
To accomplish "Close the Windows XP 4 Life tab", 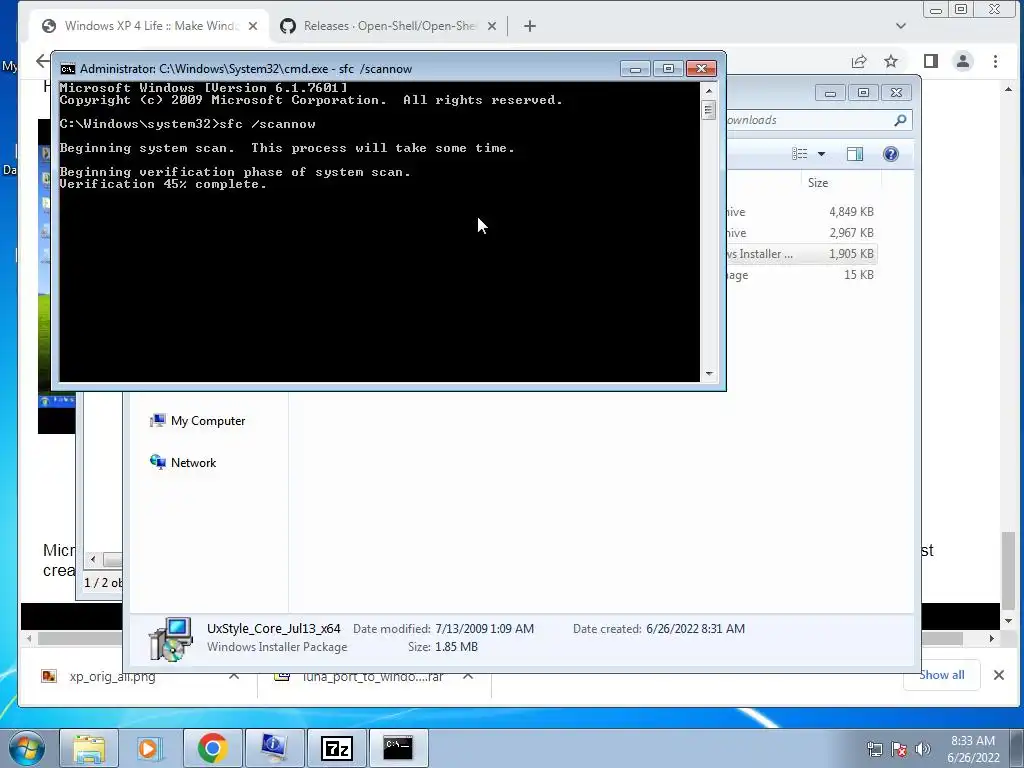I will pyautogui.click(x=253, y=26).
